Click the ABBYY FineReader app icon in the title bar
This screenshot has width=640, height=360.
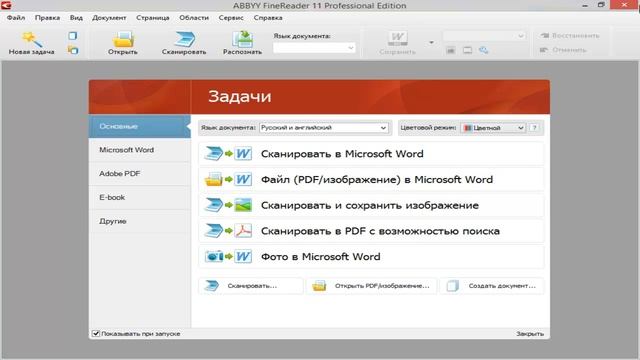(6, 5)
